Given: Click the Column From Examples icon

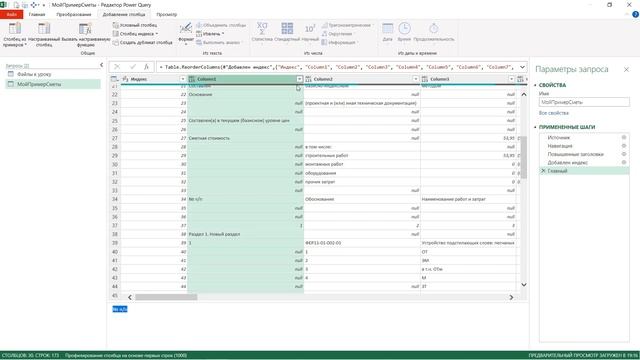Looking at the screenshot, I should 15,29.
